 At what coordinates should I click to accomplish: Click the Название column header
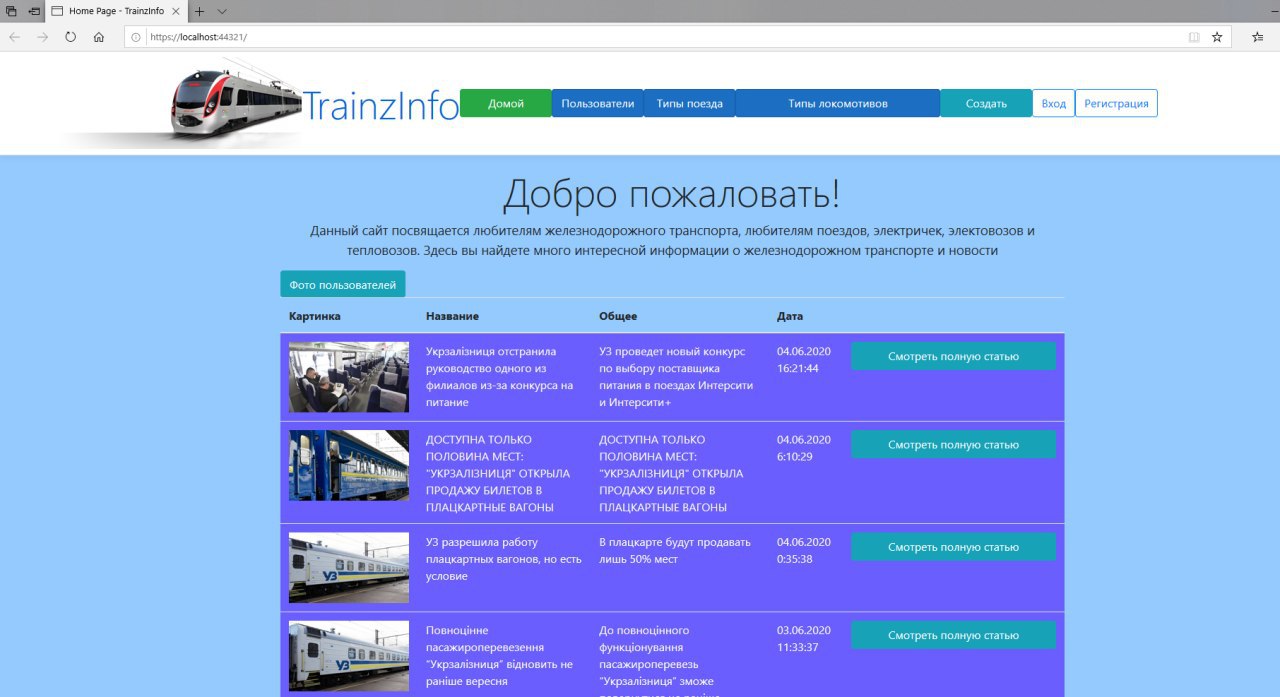tap(452, 316)
